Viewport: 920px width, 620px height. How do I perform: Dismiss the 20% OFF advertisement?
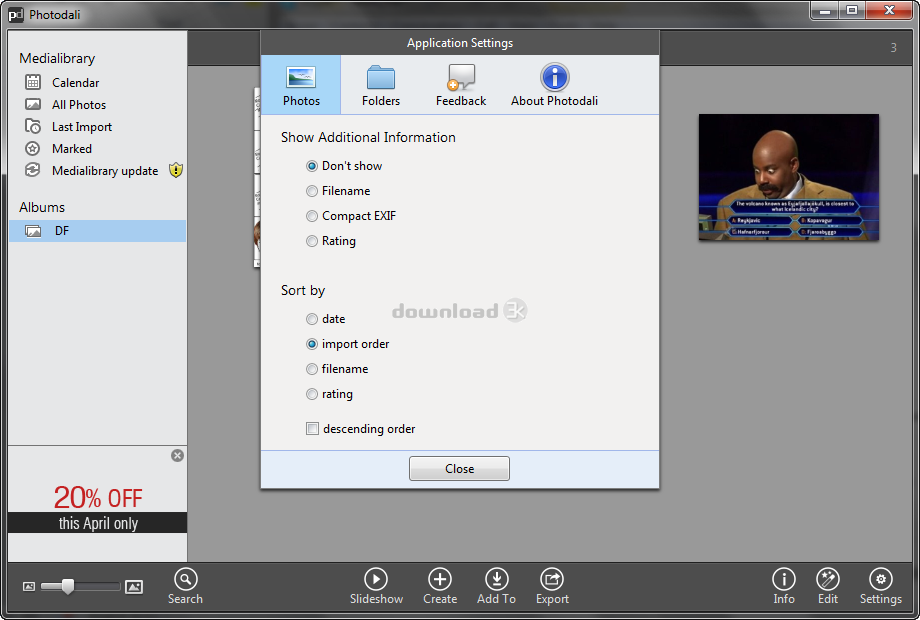[177, 456]
